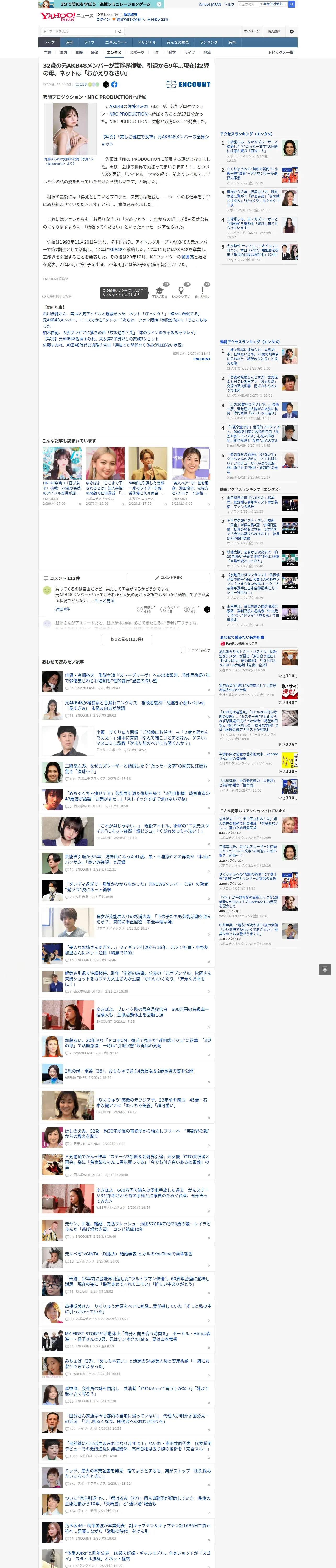Image resolution: width=336 pixels, height=1568 pixels.
Task: Expand comment with もっと見る link
Action: tap(104, 601)
